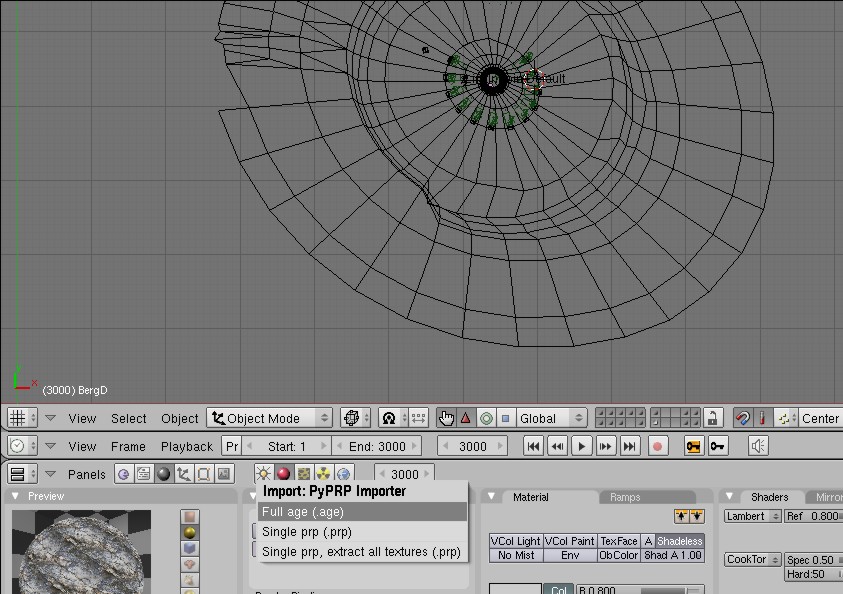Open the Frame menu in Timeline
This screenshot has width=843, height=594.
coord(128,446)
